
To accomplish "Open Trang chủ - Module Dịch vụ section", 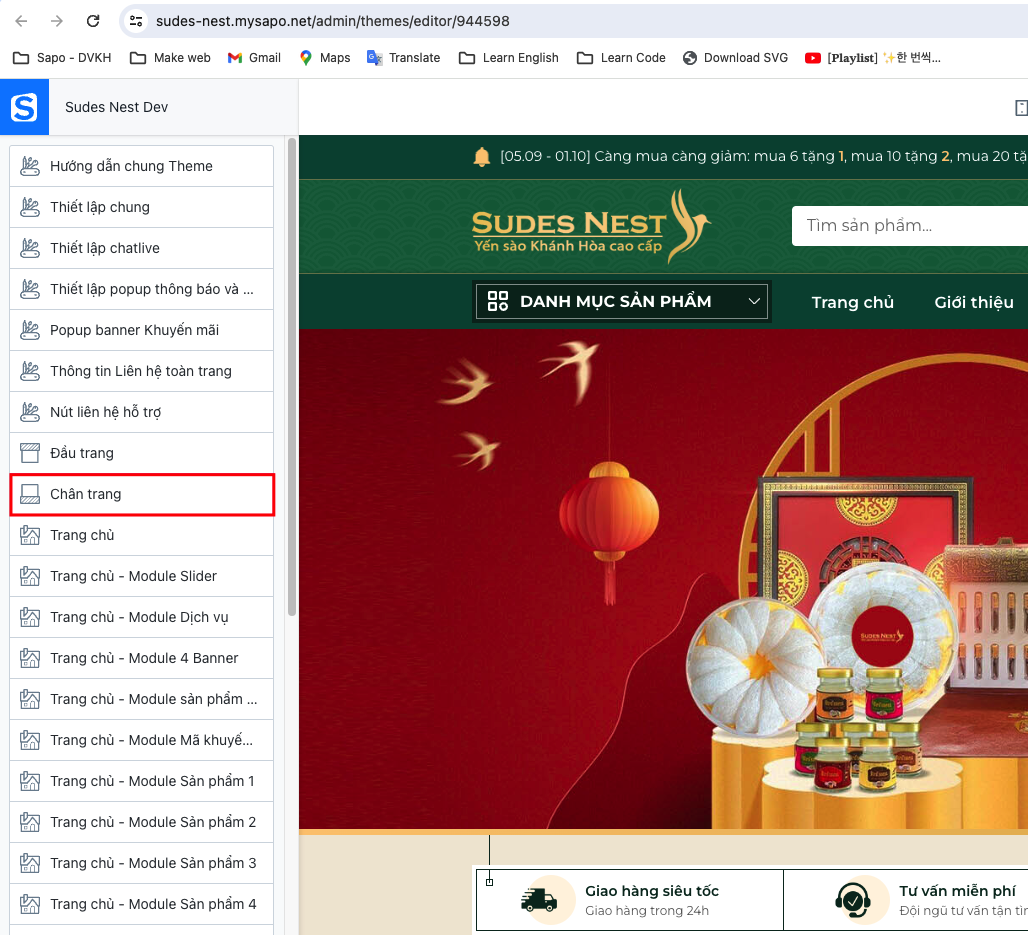I will (x=142, y=617).
